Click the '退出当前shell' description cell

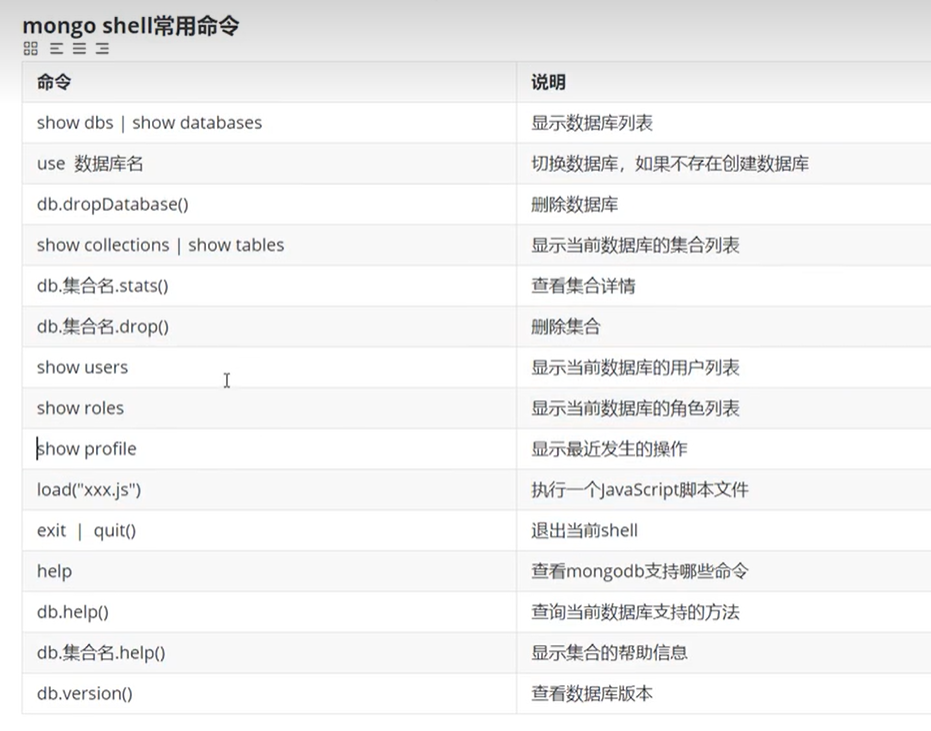click(724, 530)
